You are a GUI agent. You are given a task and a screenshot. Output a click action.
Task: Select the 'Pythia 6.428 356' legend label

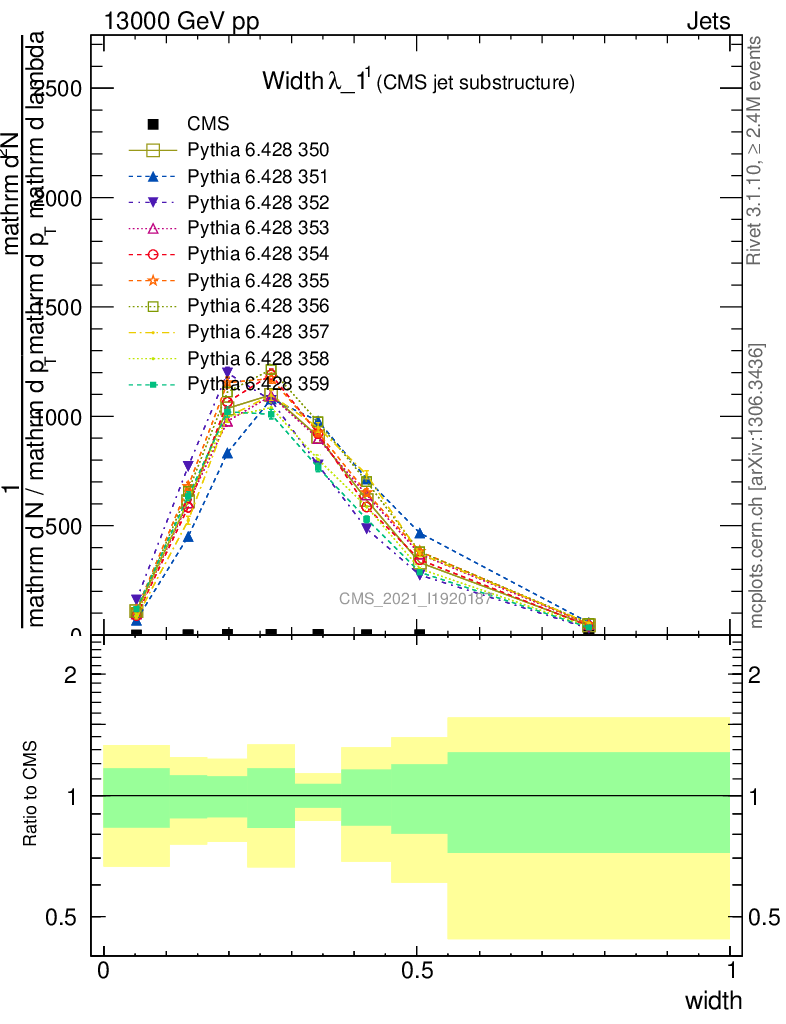(x=258, y=306)
